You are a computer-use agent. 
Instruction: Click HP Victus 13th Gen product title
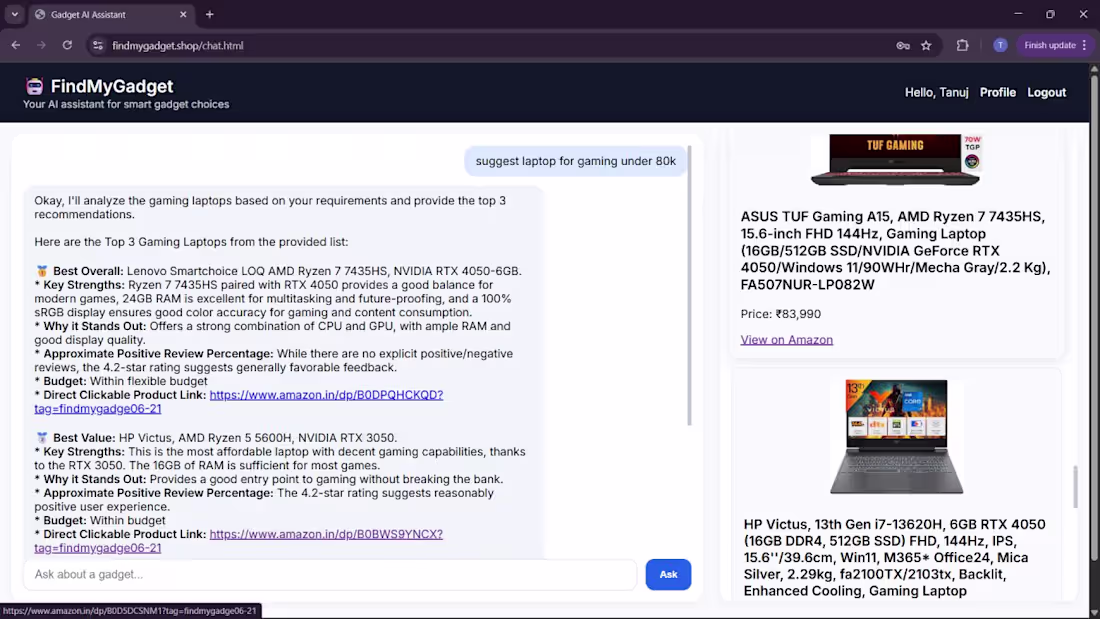click(894, 557)
